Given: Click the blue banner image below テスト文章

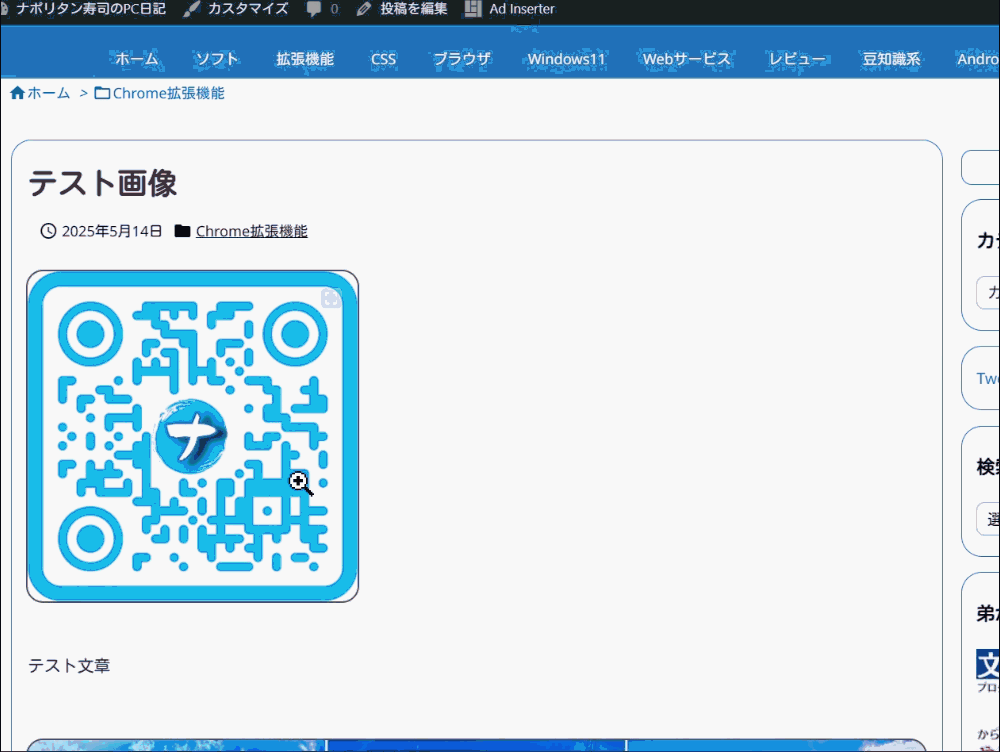Looking at the screenshot, I should click(476, 745).
